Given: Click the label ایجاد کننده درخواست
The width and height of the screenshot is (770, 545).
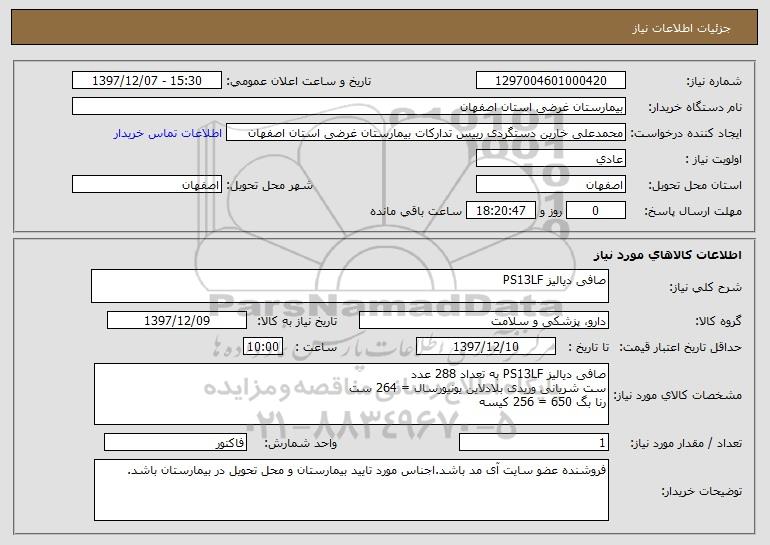Looking at the screenshot, I should (x=686, y=134).
